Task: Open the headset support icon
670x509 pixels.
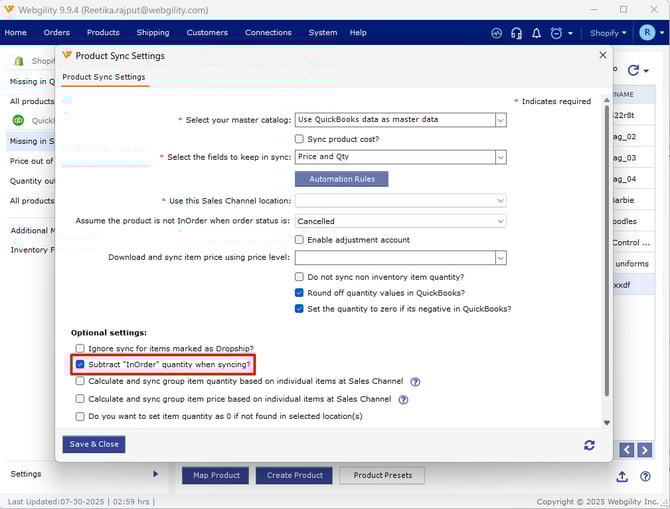Action: 516,32
